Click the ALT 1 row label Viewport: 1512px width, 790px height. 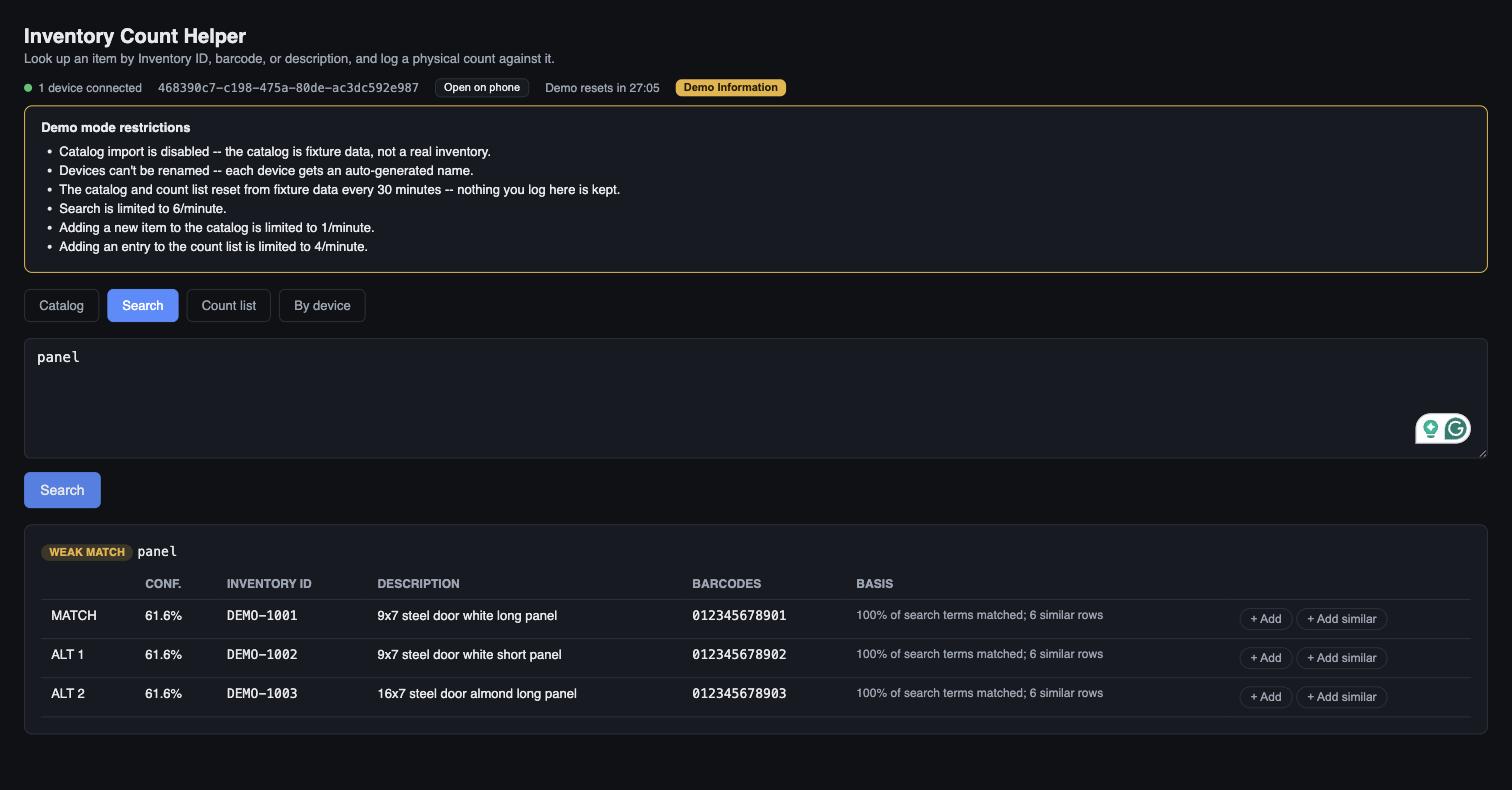68,655
